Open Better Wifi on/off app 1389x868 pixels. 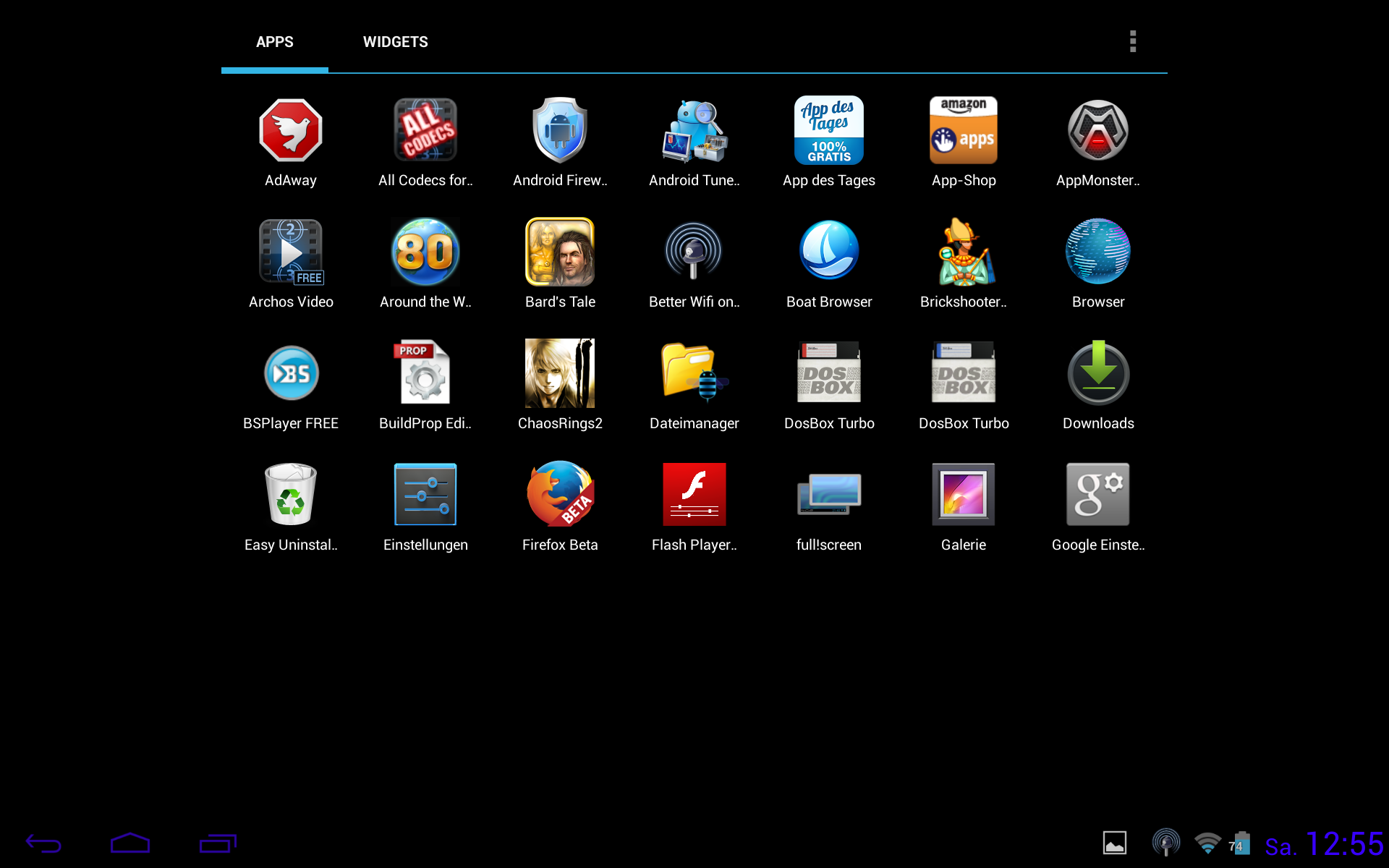pyautogui.click(x=694, y=252)
